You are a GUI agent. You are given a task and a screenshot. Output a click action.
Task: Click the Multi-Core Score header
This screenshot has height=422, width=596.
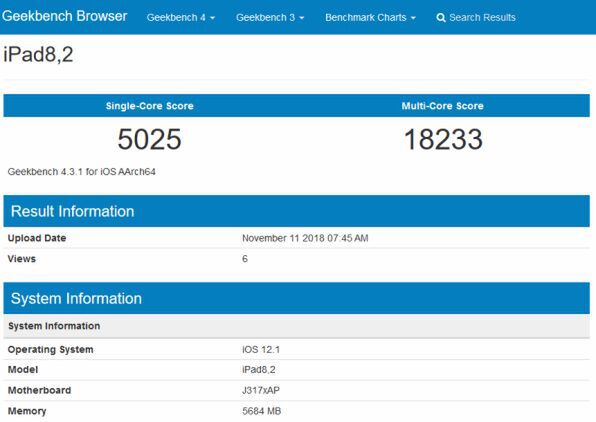tap(442, 106)
